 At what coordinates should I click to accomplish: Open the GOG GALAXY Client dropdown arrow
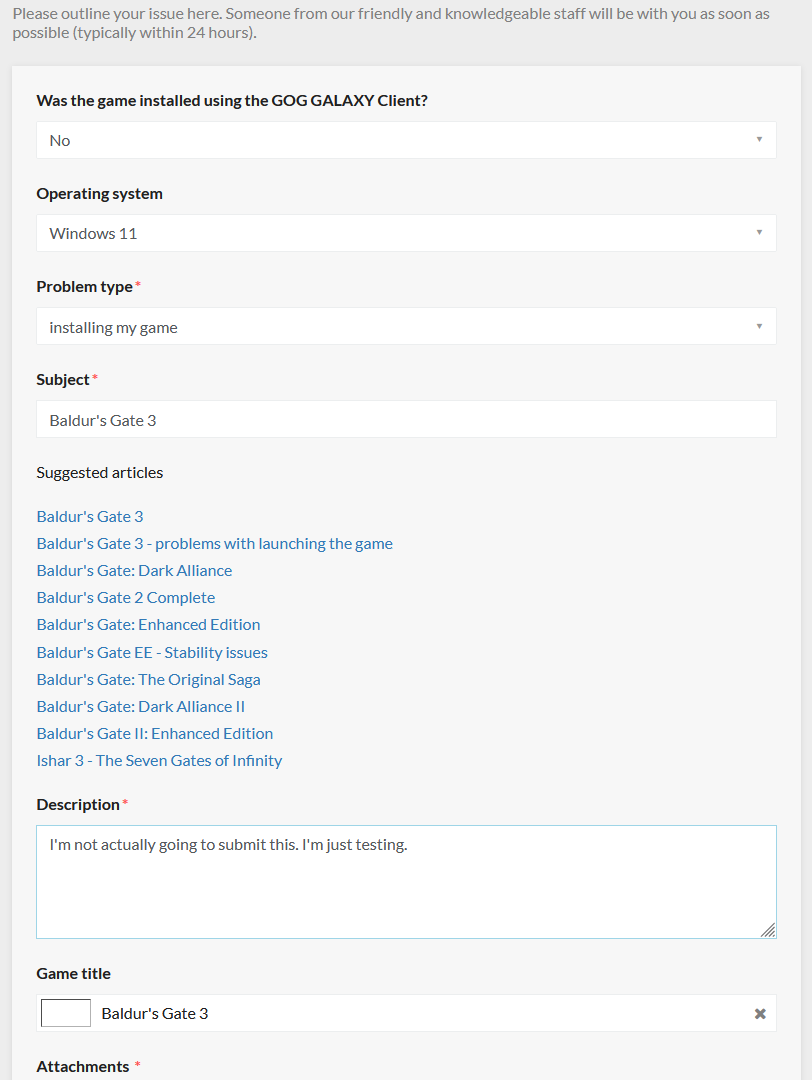click(x=759, y=140)
